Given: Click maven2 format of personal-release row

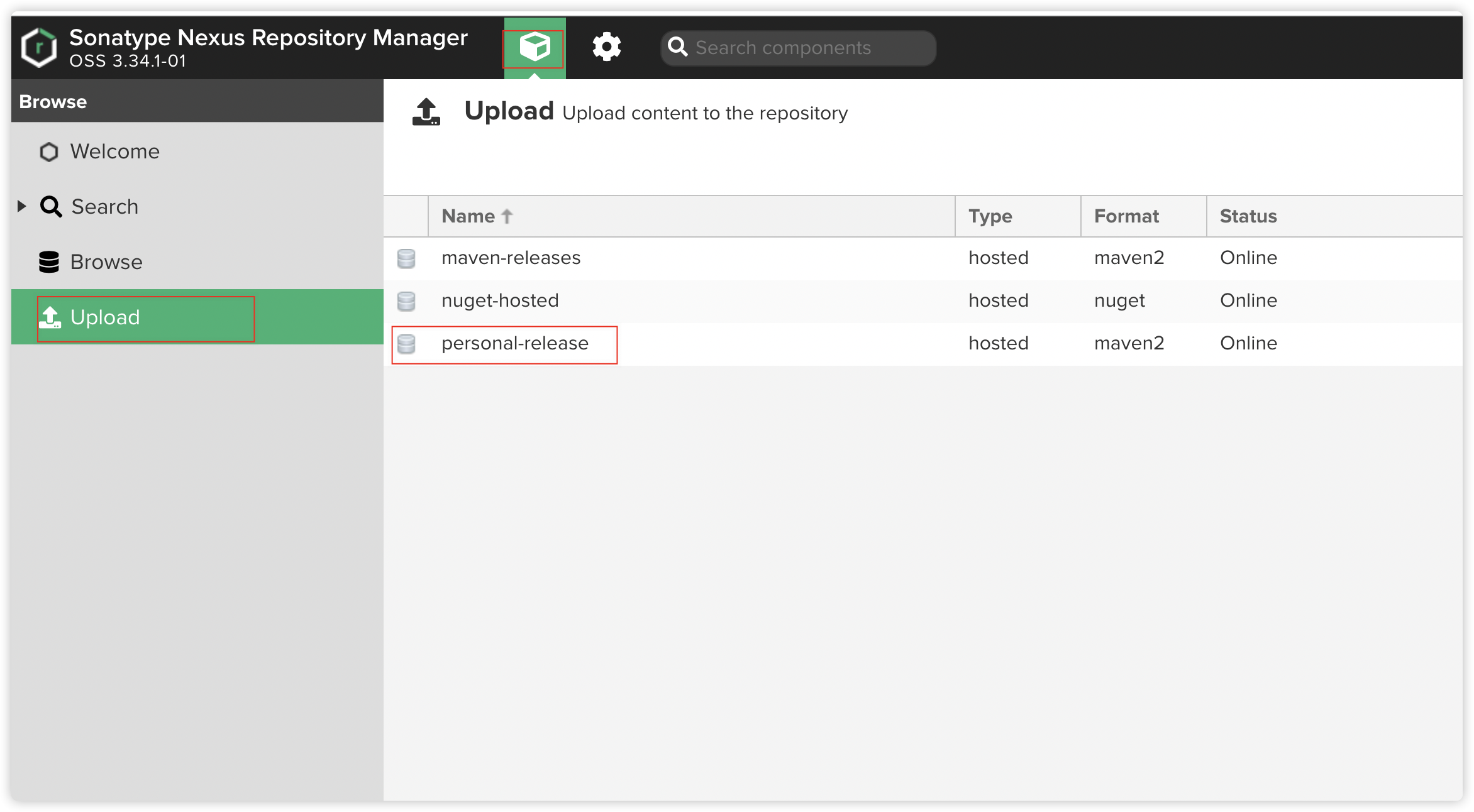Looking at the screenshot, I should pyautogui.click(x=1129, y=343).
